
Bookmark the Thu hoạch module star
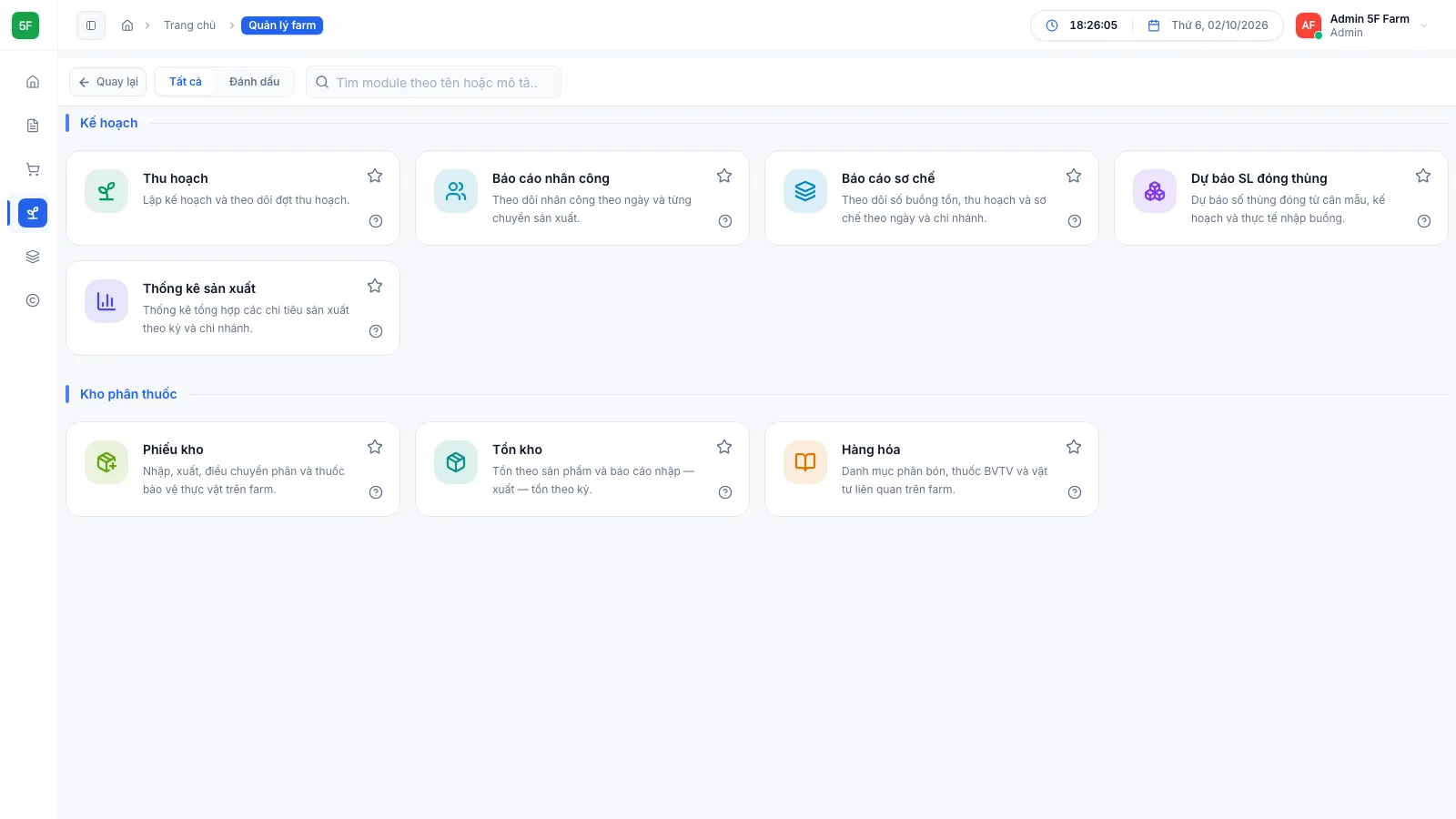[375, 176]
